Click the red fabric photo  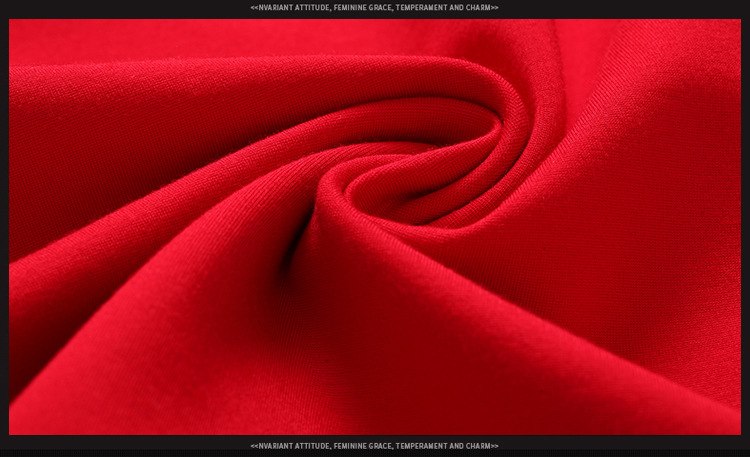pos(374,227)
